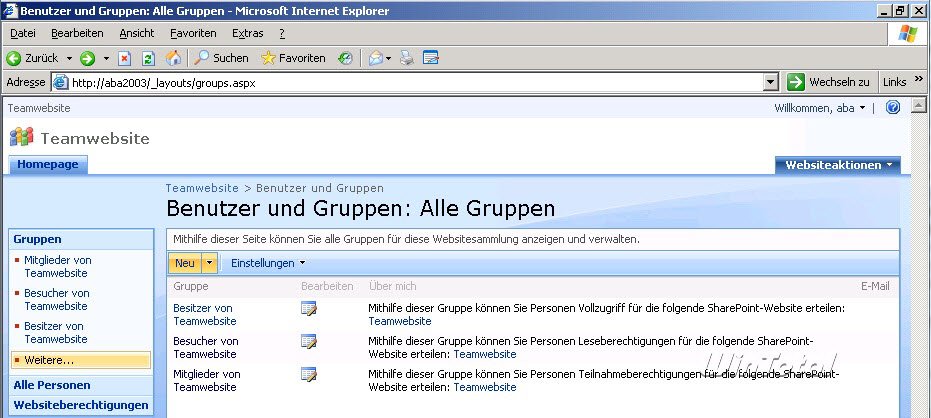Click the Windows logo throbber
The image size is (931, 418).
point(907,33)
